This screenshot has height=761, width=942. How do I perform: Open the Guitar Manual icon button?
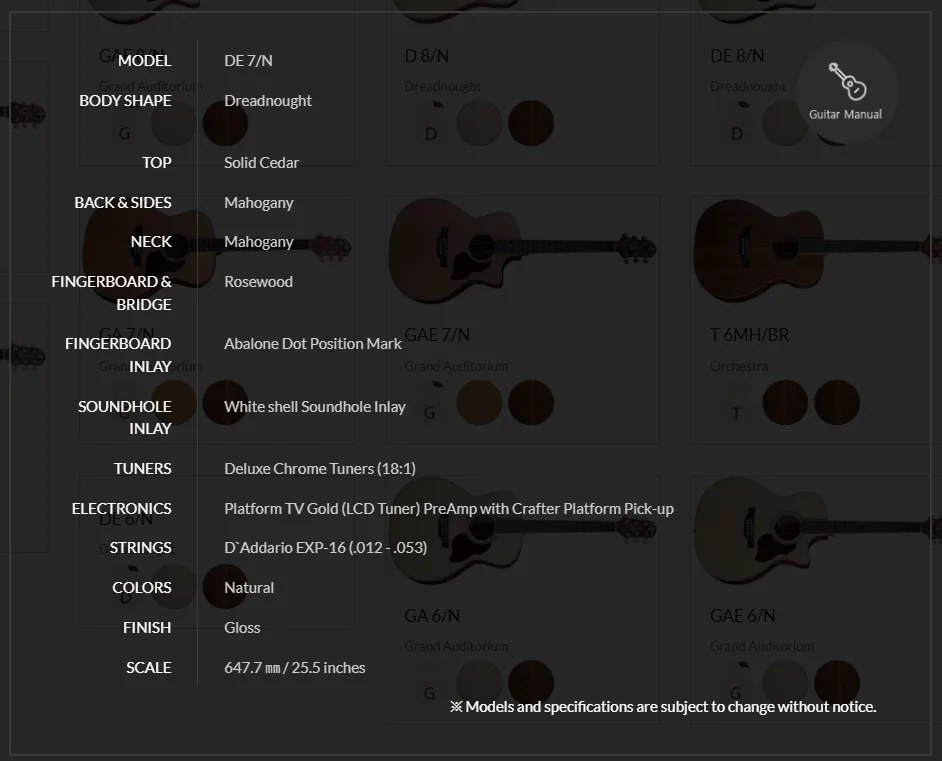[x=846, y=92]
